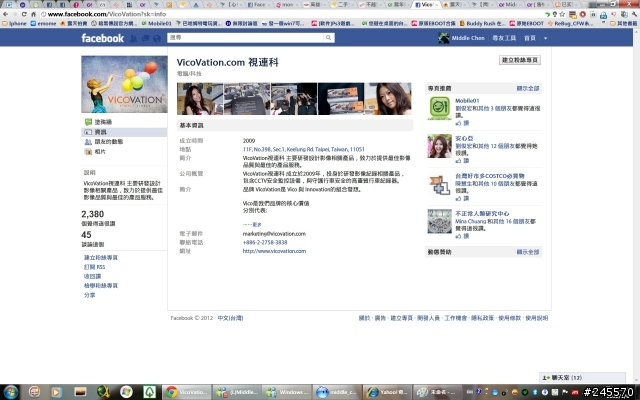Open the Iphone bookmark folder
The image size is (640, 400).
pos(14,23)
